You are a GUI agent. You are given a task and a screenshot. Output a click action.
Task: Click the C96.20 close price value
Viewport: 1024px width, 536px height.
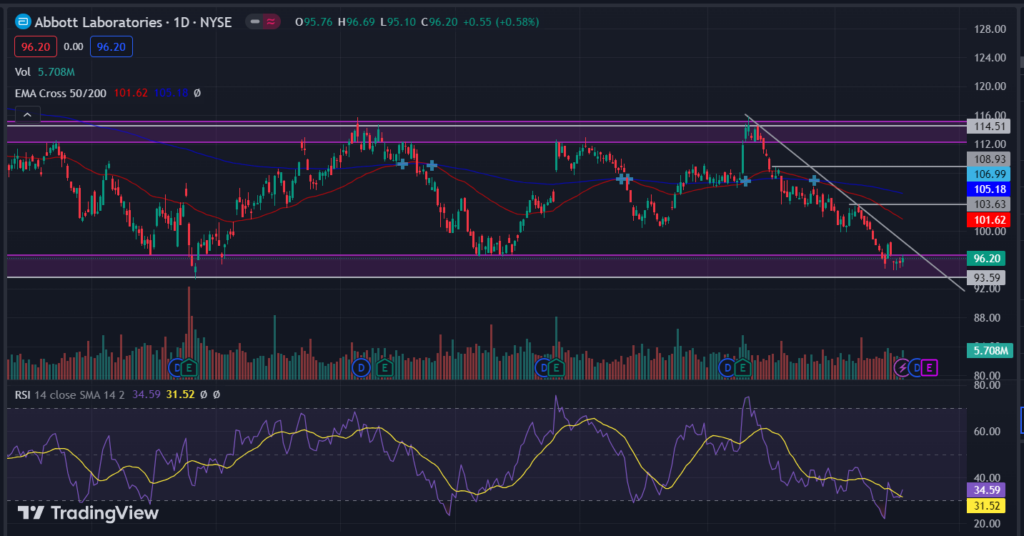(440, 22)
